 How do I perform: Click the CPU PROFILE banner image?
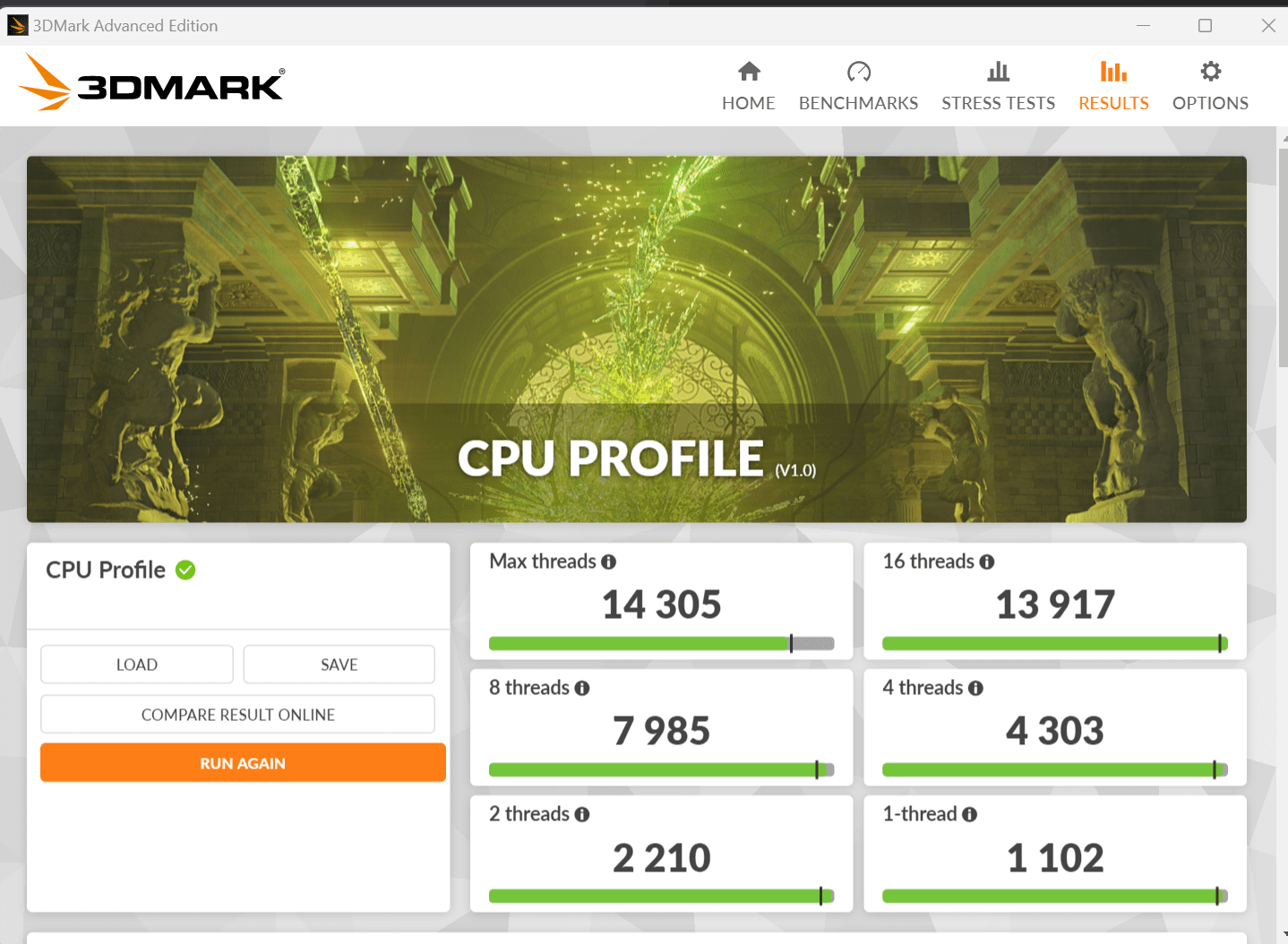tap(636, 339)
